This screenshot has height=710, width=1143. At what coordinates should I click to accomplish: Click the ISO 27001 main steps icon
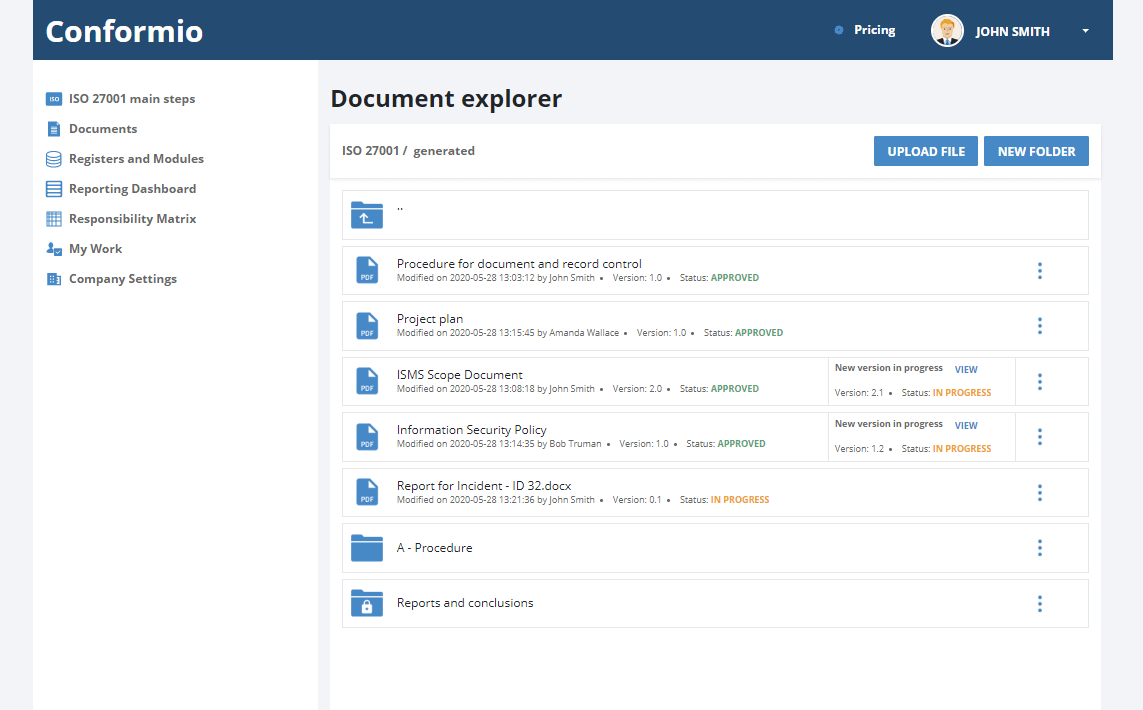[54, 99]
